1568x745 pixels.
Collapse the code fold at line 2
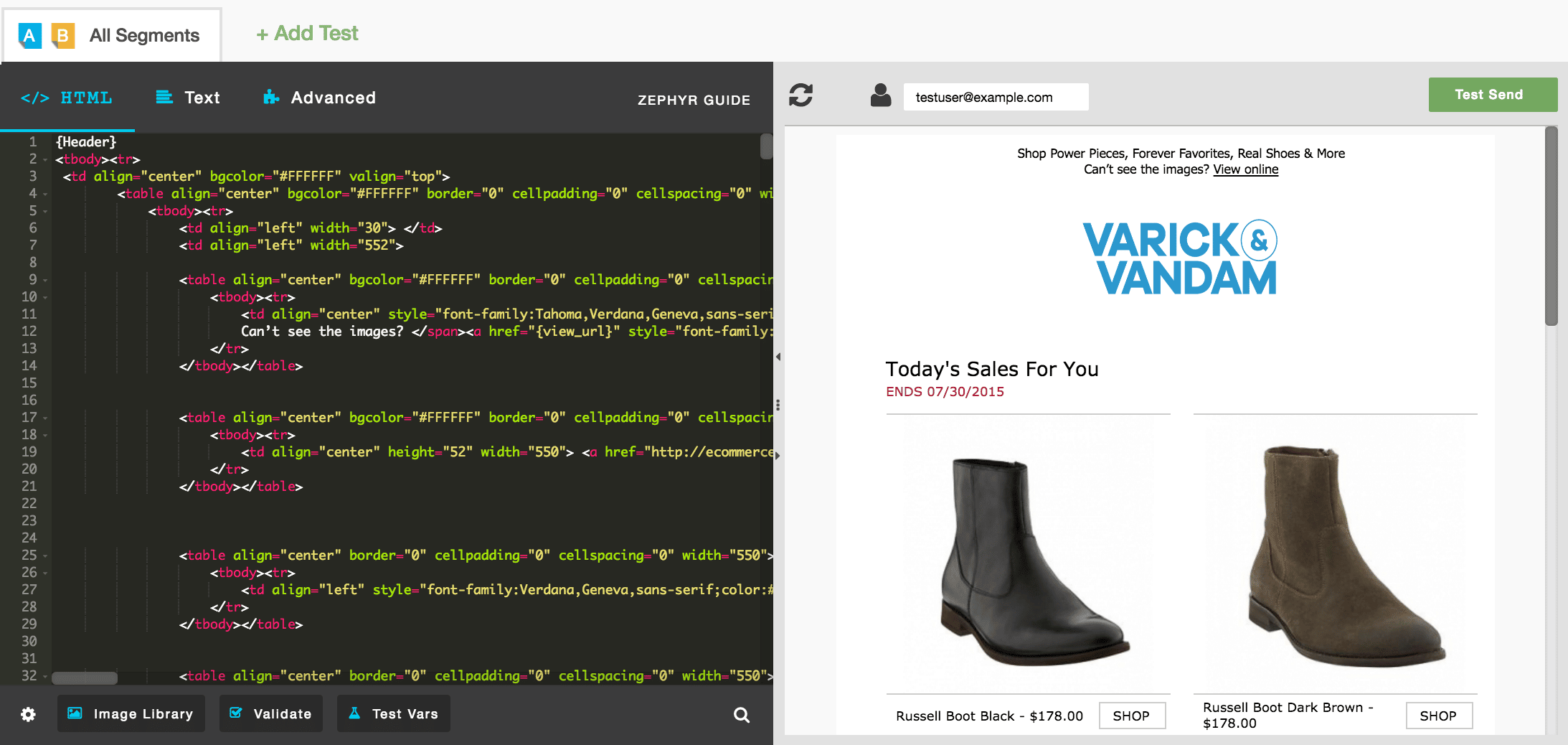[45, 159]
